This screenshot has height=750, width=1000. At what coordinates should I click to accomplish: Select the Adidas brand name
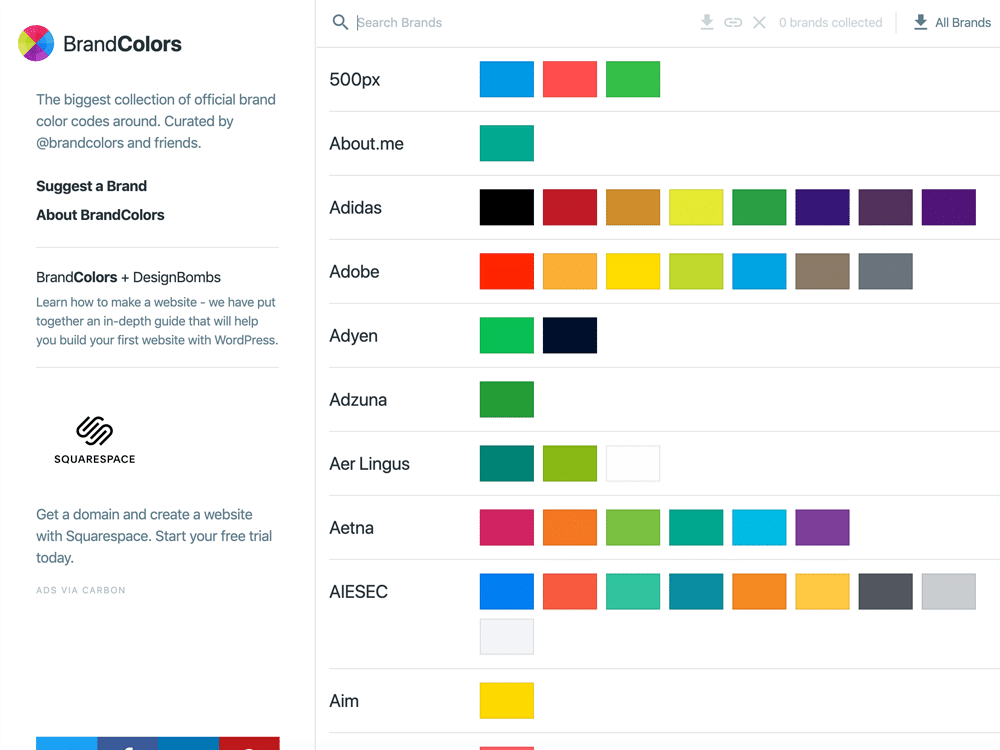355,207
